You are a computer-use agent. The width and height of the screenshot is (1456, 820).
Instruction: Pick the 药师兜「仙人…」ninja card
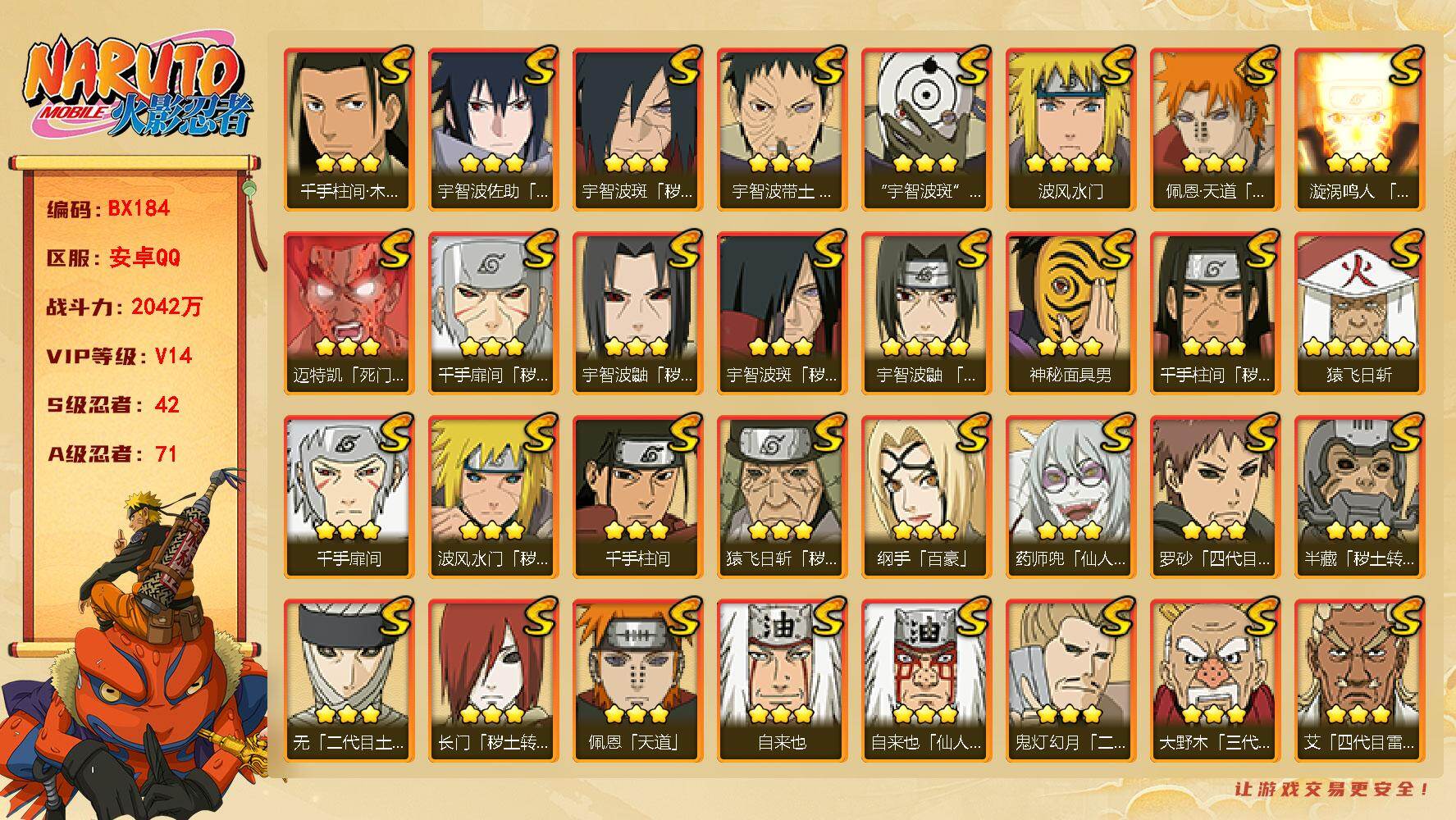coord(1070,496)
